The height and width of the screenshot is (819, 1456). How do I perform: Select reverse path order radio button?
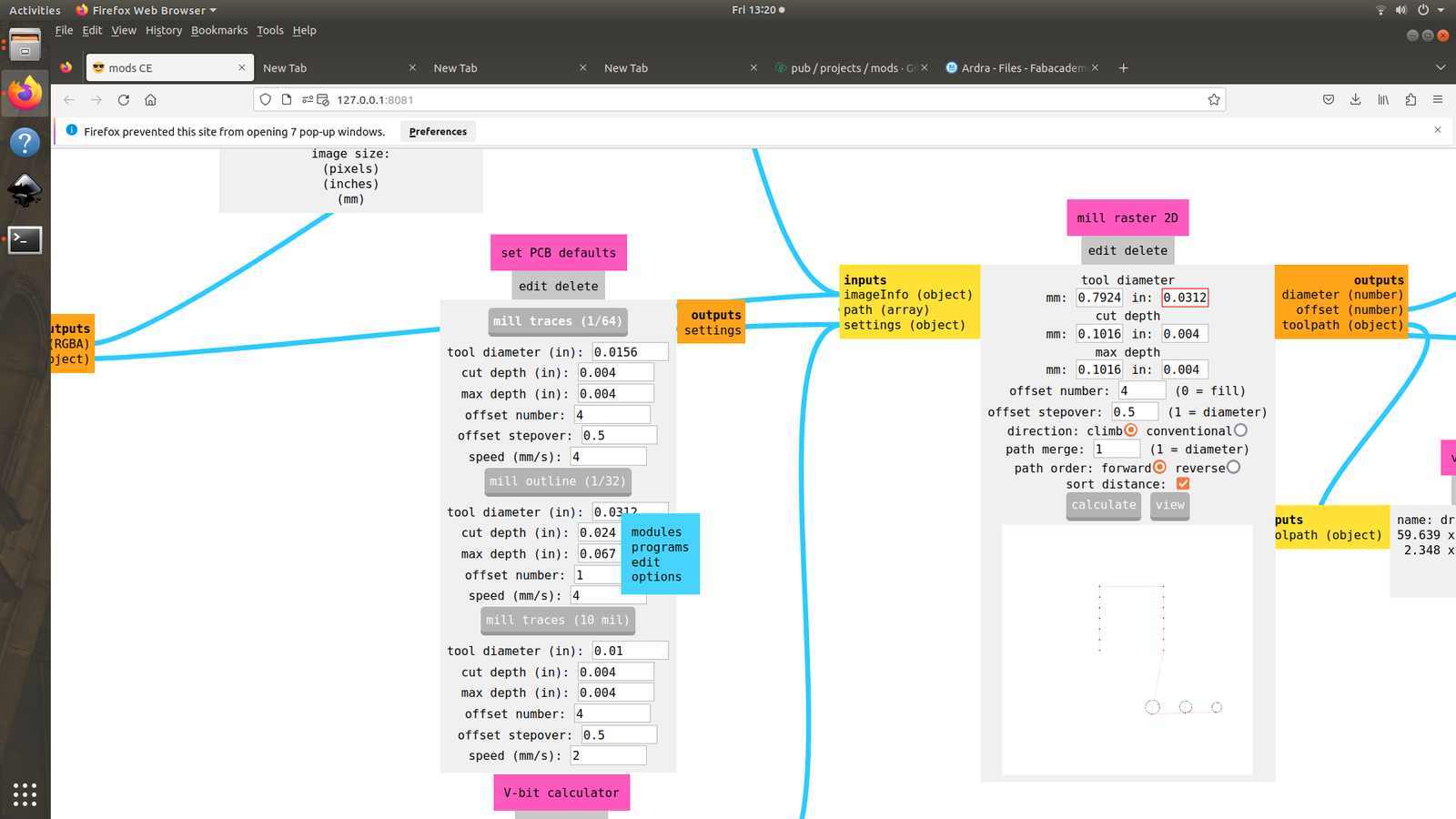[x=1233, y=468]
